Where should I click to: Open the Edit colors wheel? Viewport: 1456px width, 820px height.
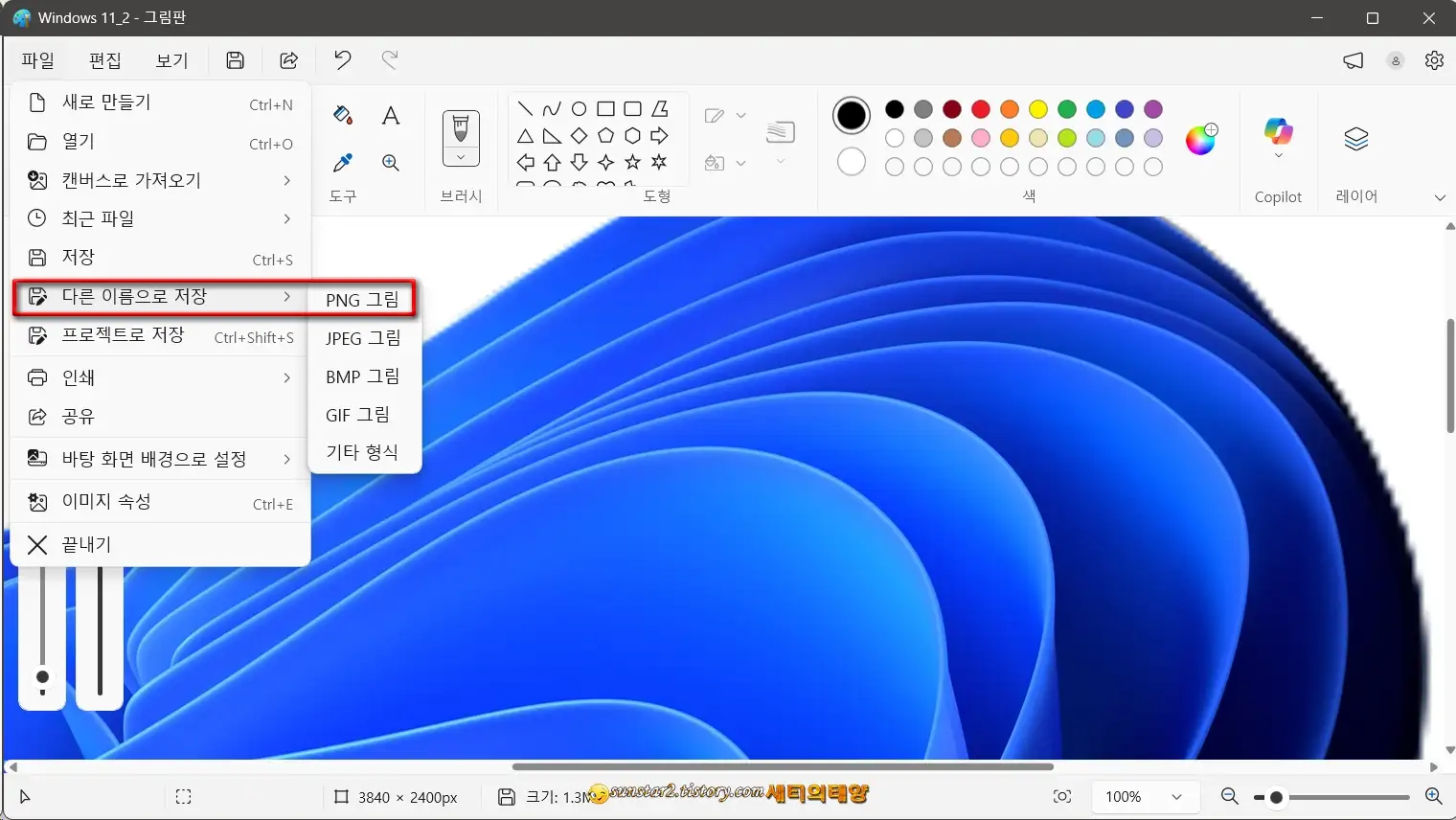(1200, 140)
